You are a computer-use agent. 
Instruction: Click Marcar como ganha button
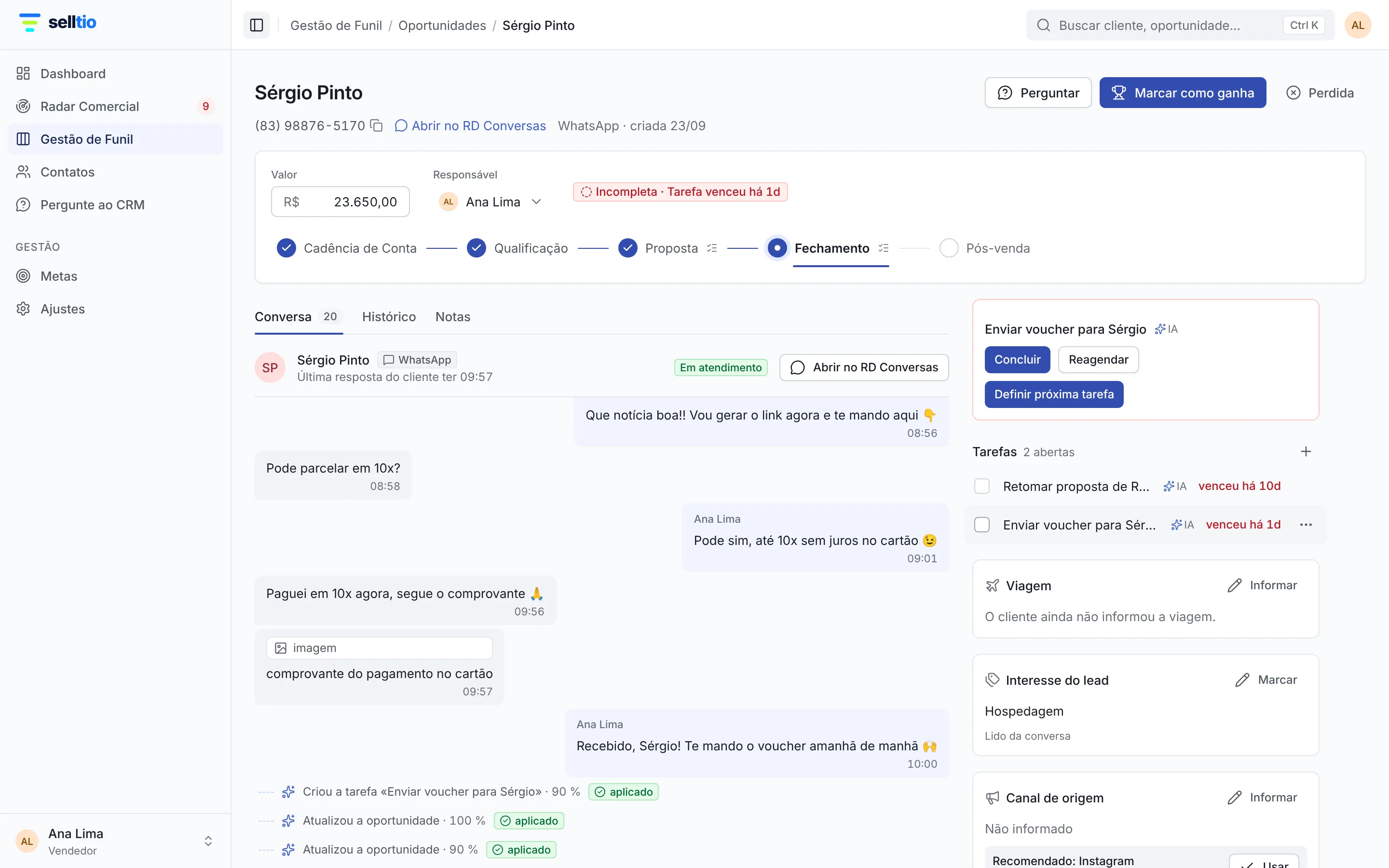point(1183,93)
